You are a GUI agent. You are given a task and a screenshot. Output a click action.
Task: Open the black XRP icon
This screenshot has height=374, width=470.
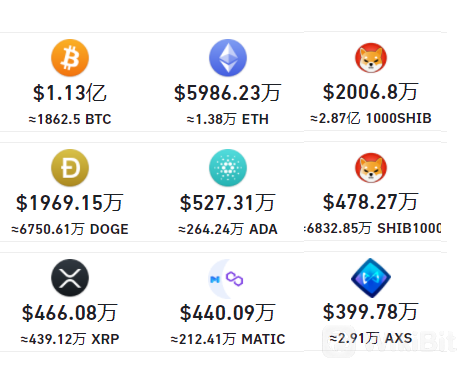70,278
